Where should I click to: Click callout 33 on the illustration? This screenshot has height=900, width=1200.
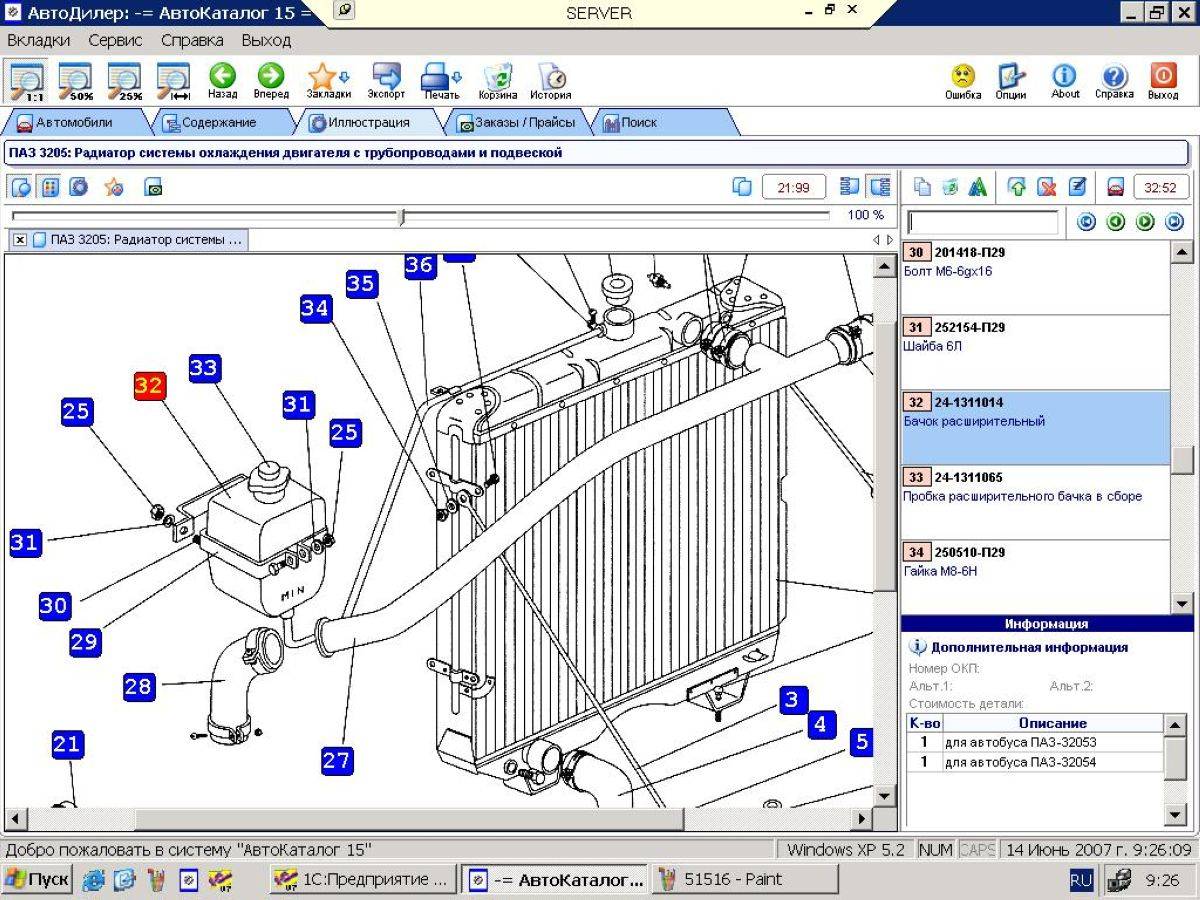pos(203,368)
